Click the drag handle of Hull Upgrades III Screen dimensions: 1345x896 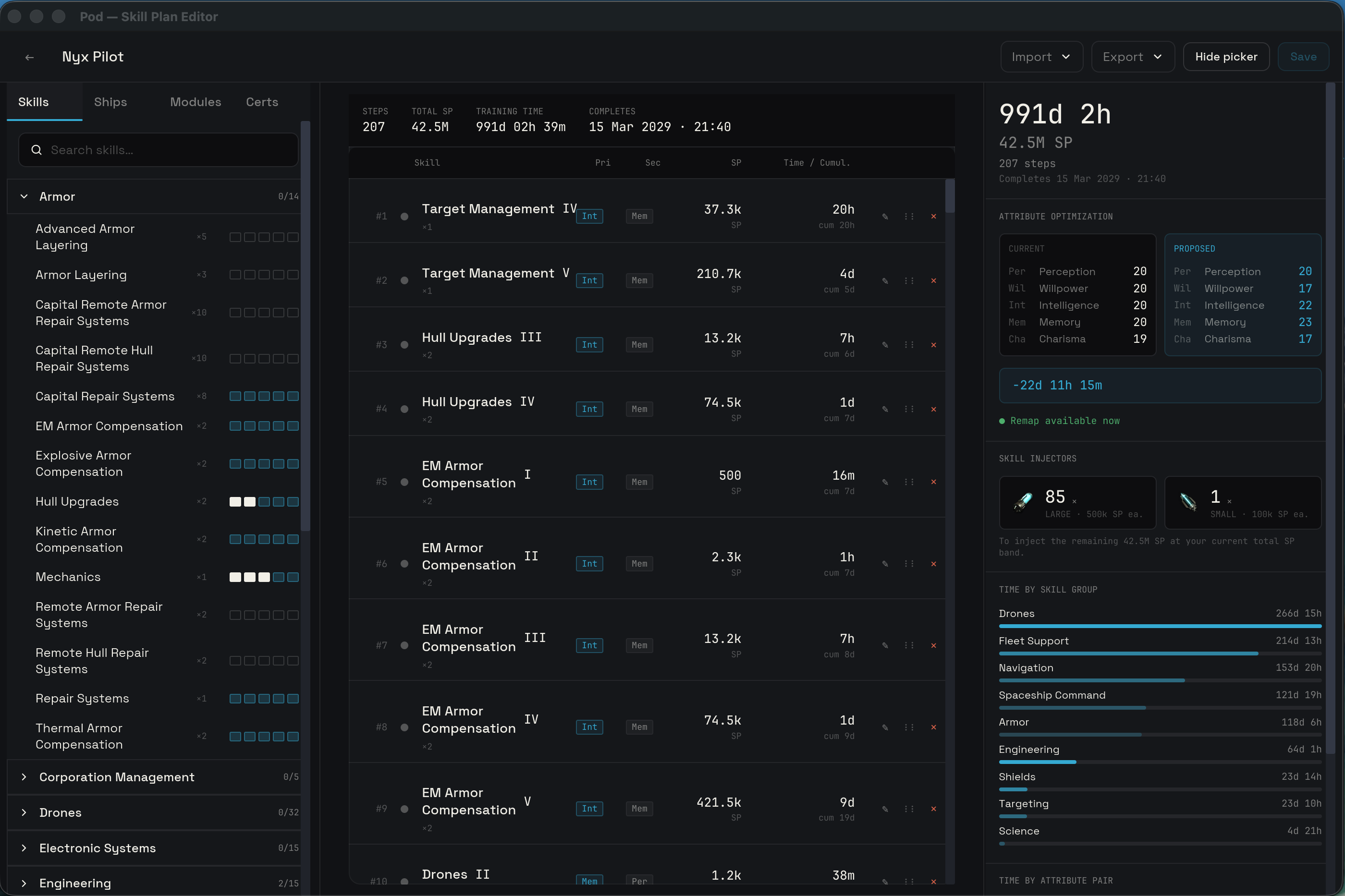[x=909, y=345]
